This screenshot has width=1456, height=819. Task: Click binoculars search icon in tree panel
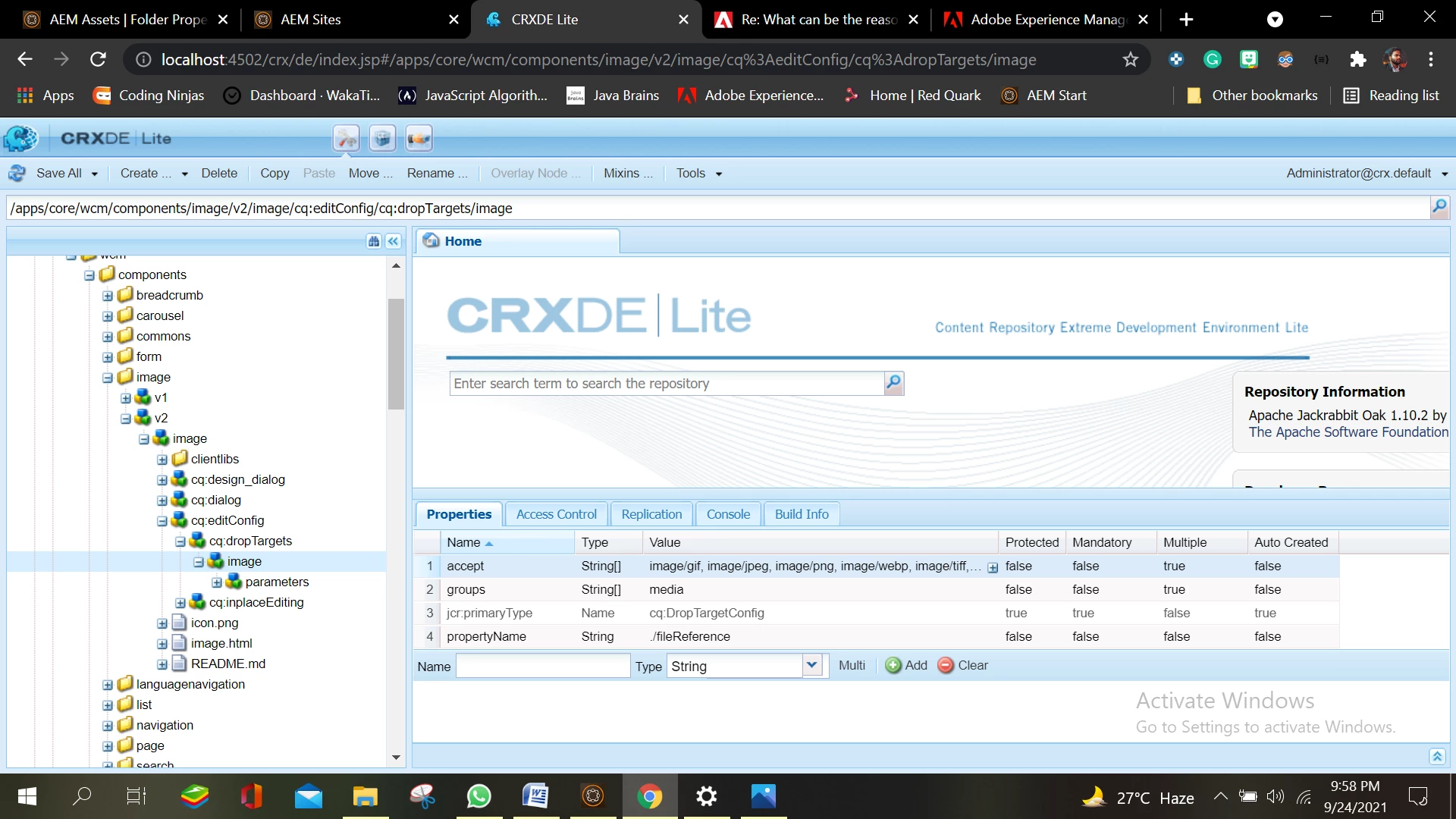[373, 241]
